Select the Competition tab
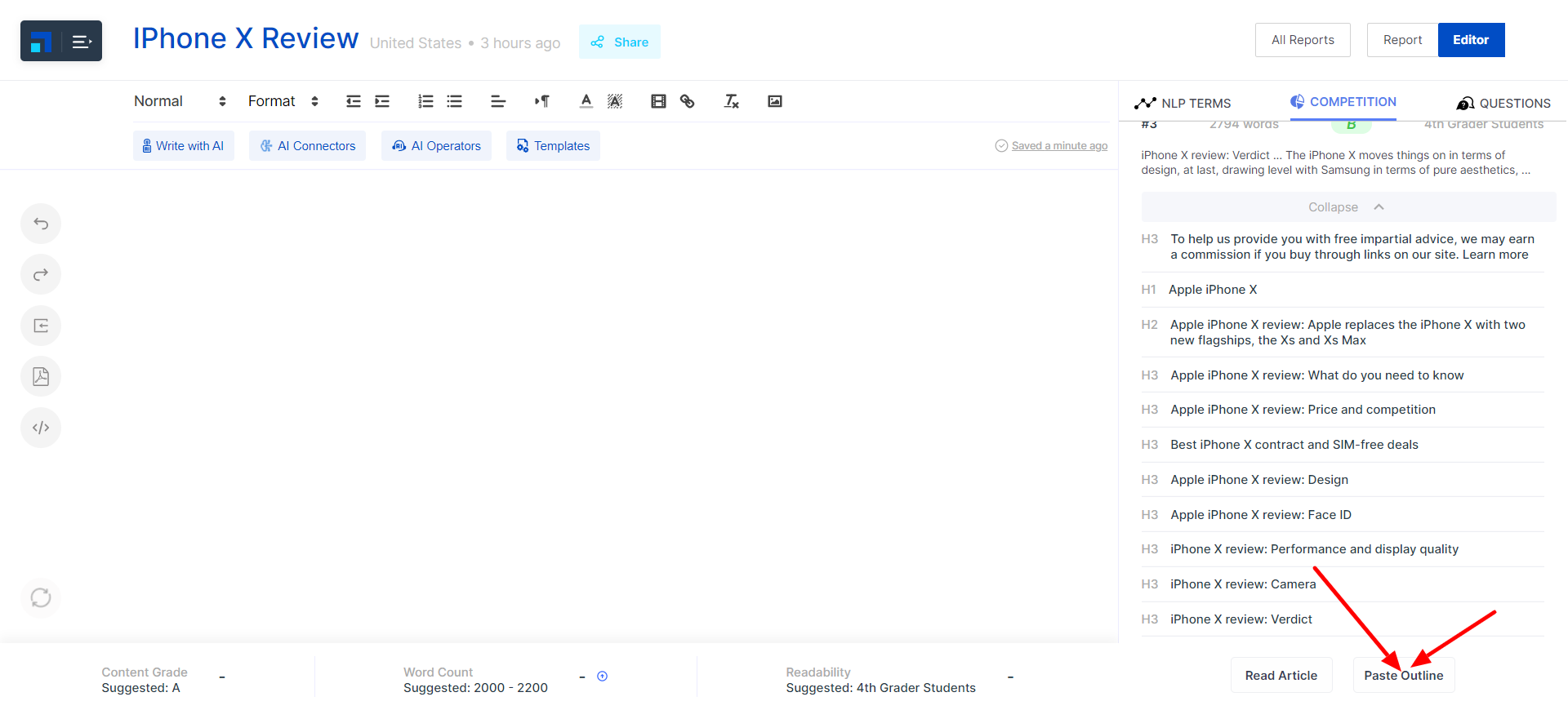 (1343, 102)
